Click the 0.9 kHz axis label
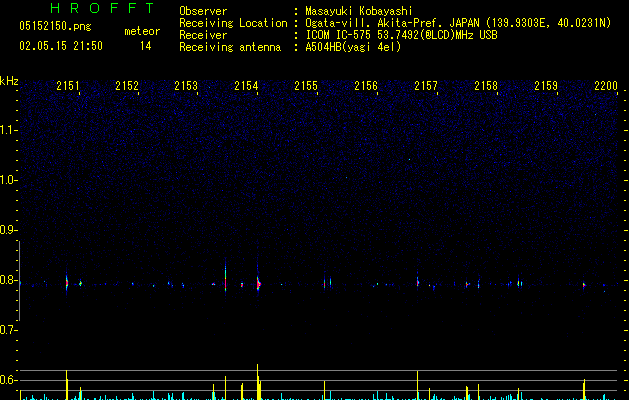Screen dimensions: 629x400 tap(8, 230)
